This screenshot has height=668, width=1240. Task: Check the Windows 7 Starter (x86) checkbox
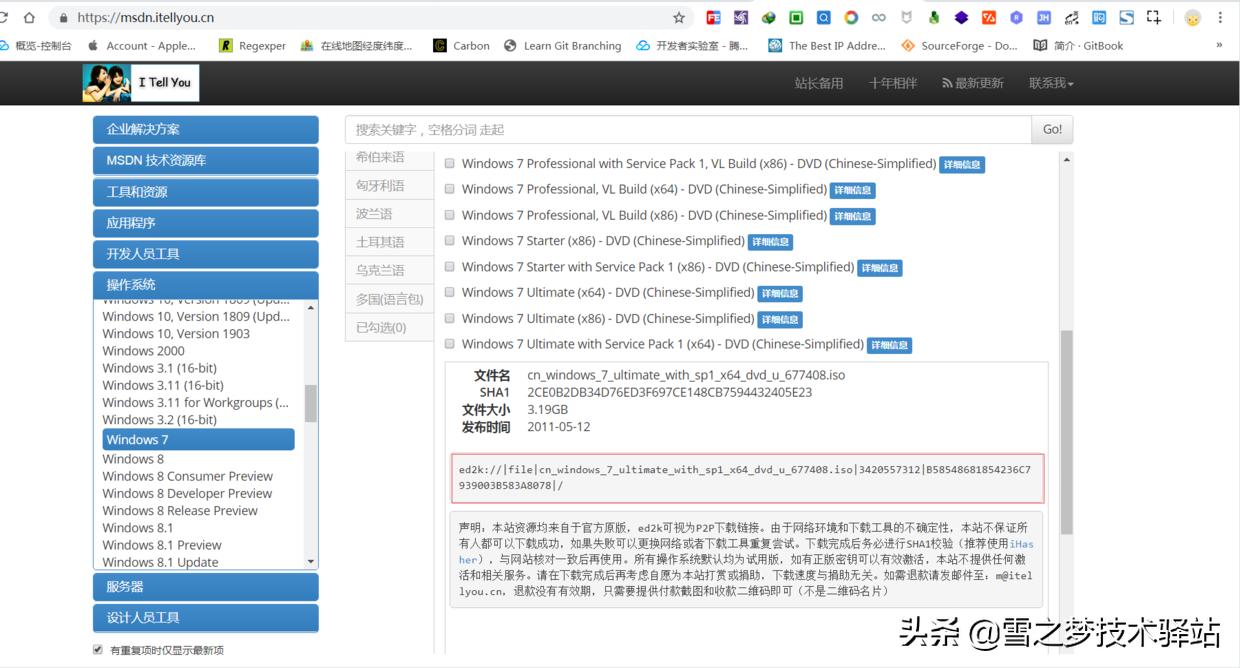[x=449, y=241]
